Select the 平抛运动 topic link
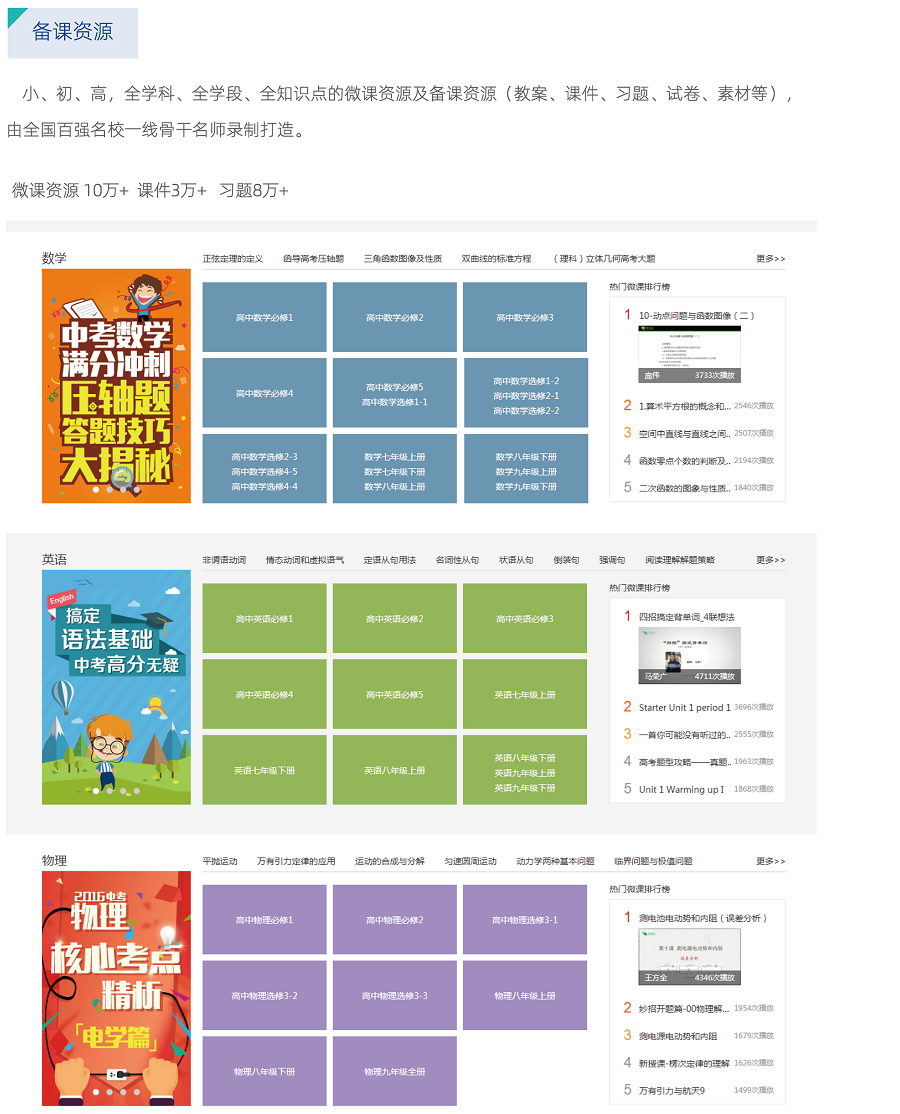This screenshot has height=1114, width=900. pyautogui.click(x=220, y=861)
